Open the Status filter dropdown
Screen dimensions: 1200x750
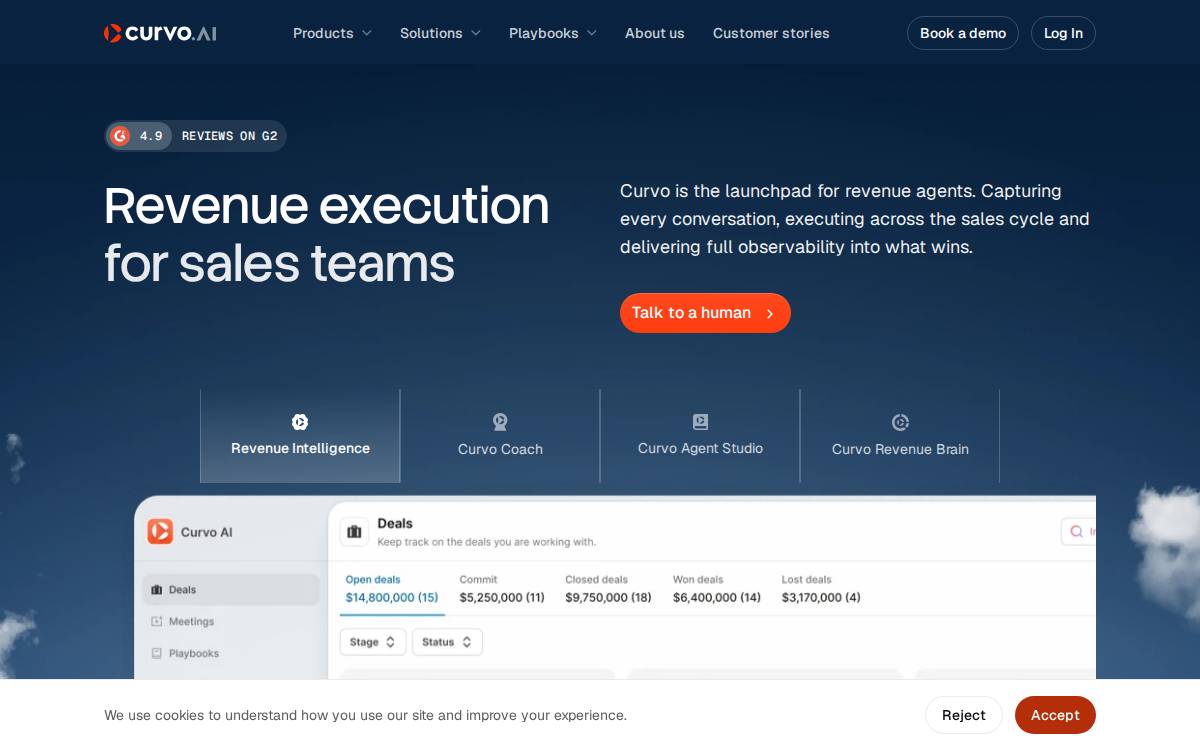pos(447,642)
